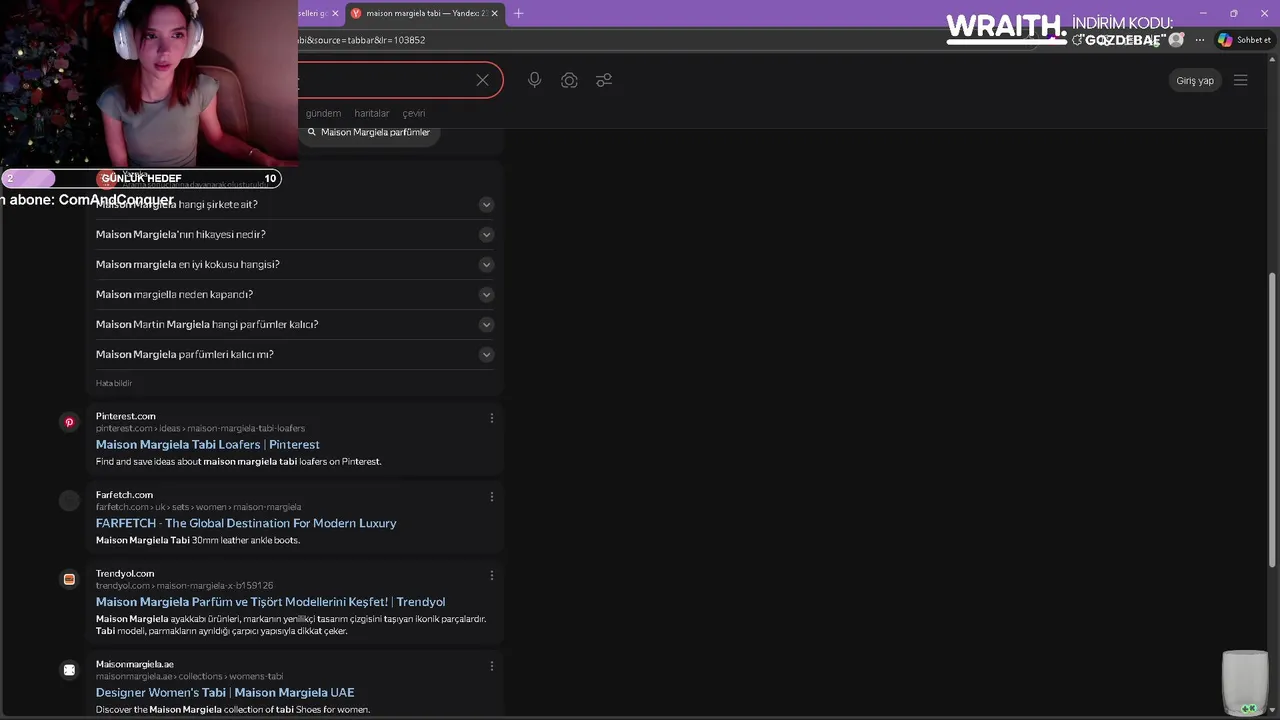Open the browser three-dots settings menu
Screen dimensions: 1280x720
[x=1200, y=40]
